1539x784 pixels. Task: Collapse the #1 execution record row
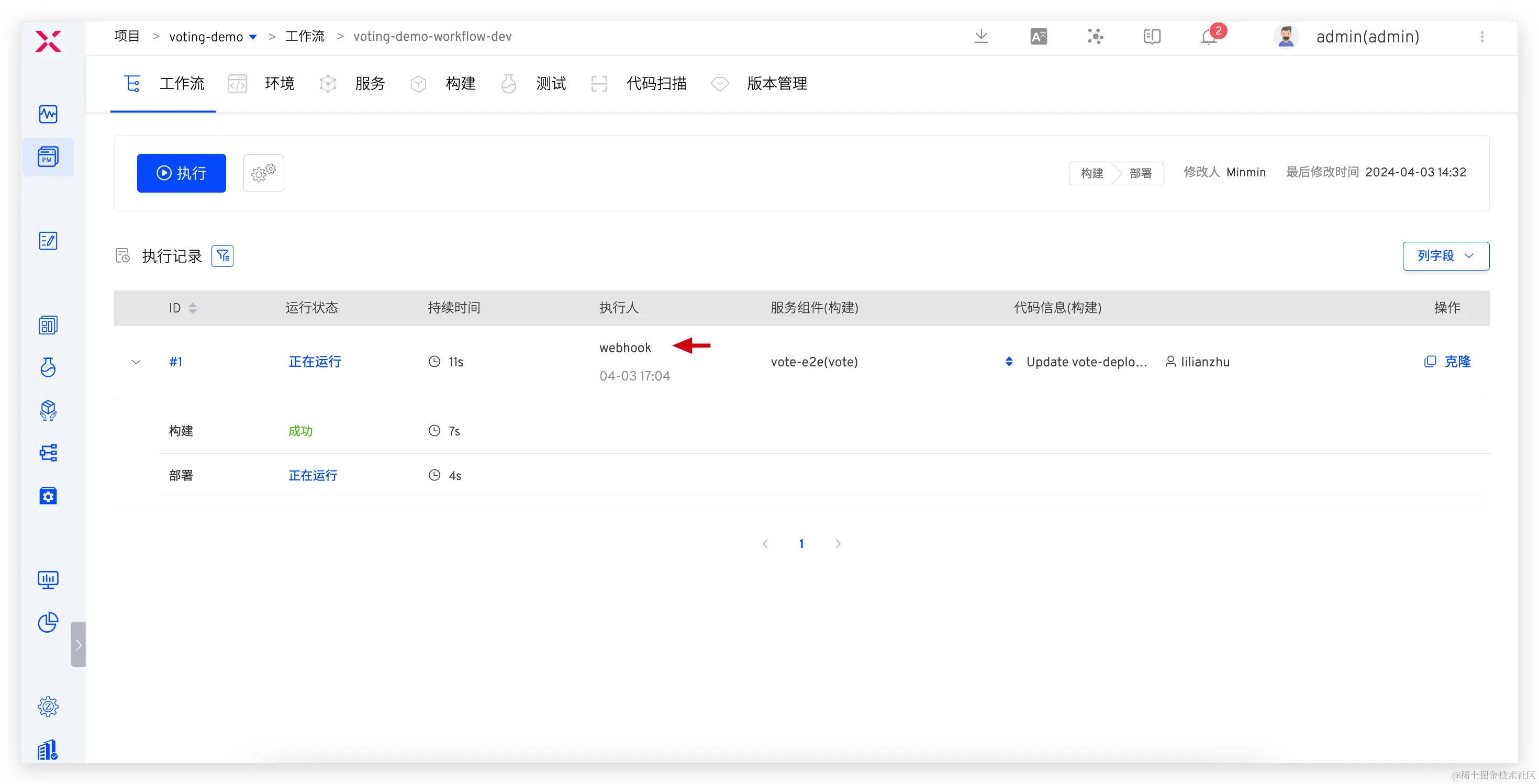136,362
